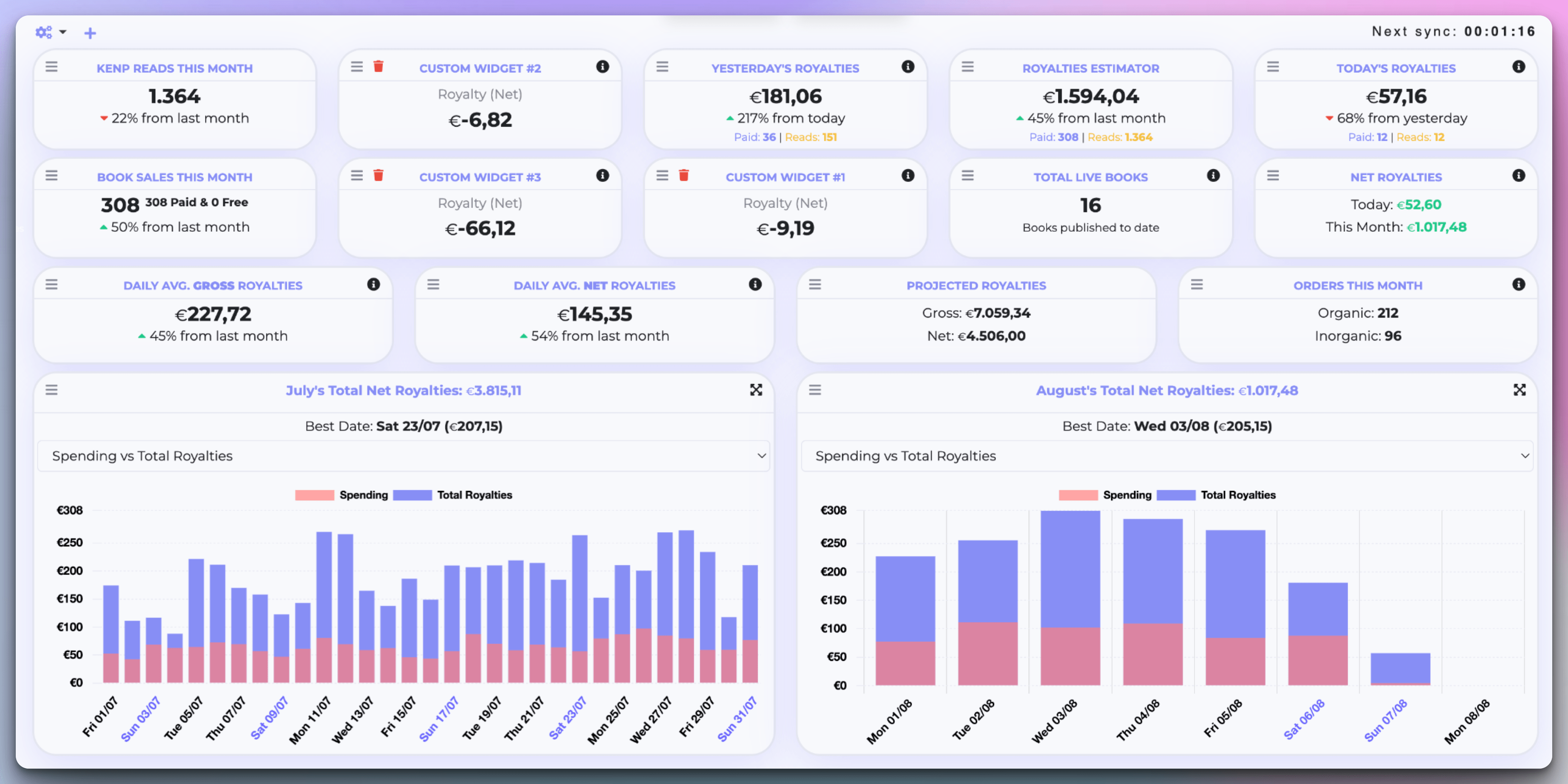Delete Custom Widget #1 with trash icon
Screen dimensions: 1568x784
pos(684,175)
